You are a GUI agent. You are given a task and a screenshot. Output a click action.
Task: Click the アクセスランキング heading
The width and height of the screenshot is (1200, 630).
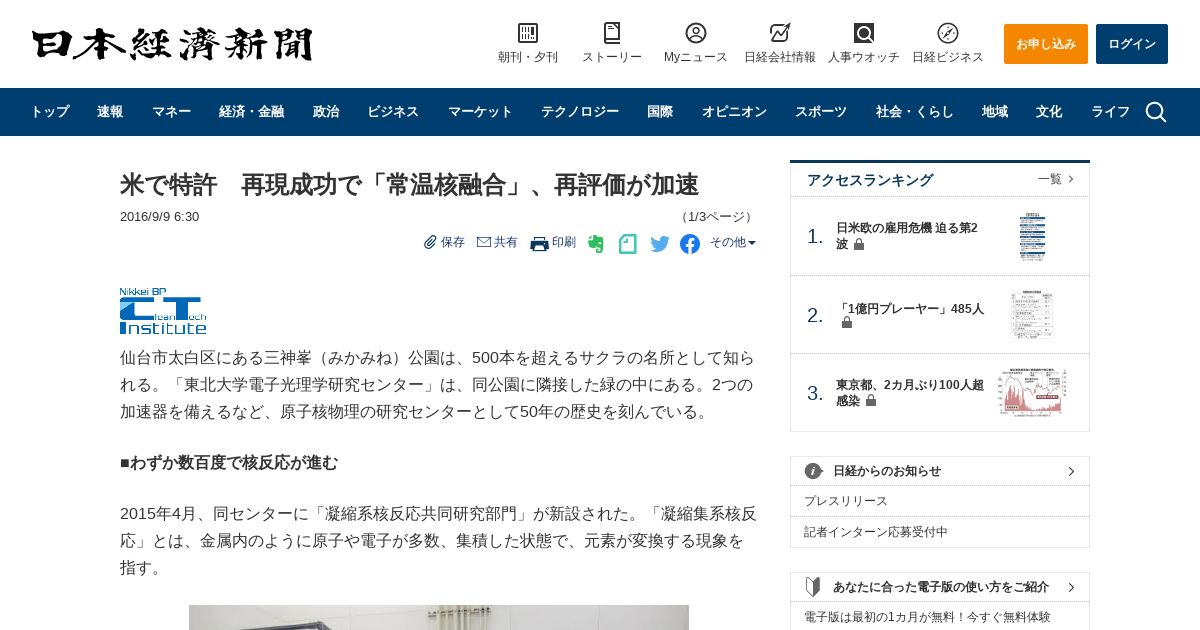(x=870, y=180)
